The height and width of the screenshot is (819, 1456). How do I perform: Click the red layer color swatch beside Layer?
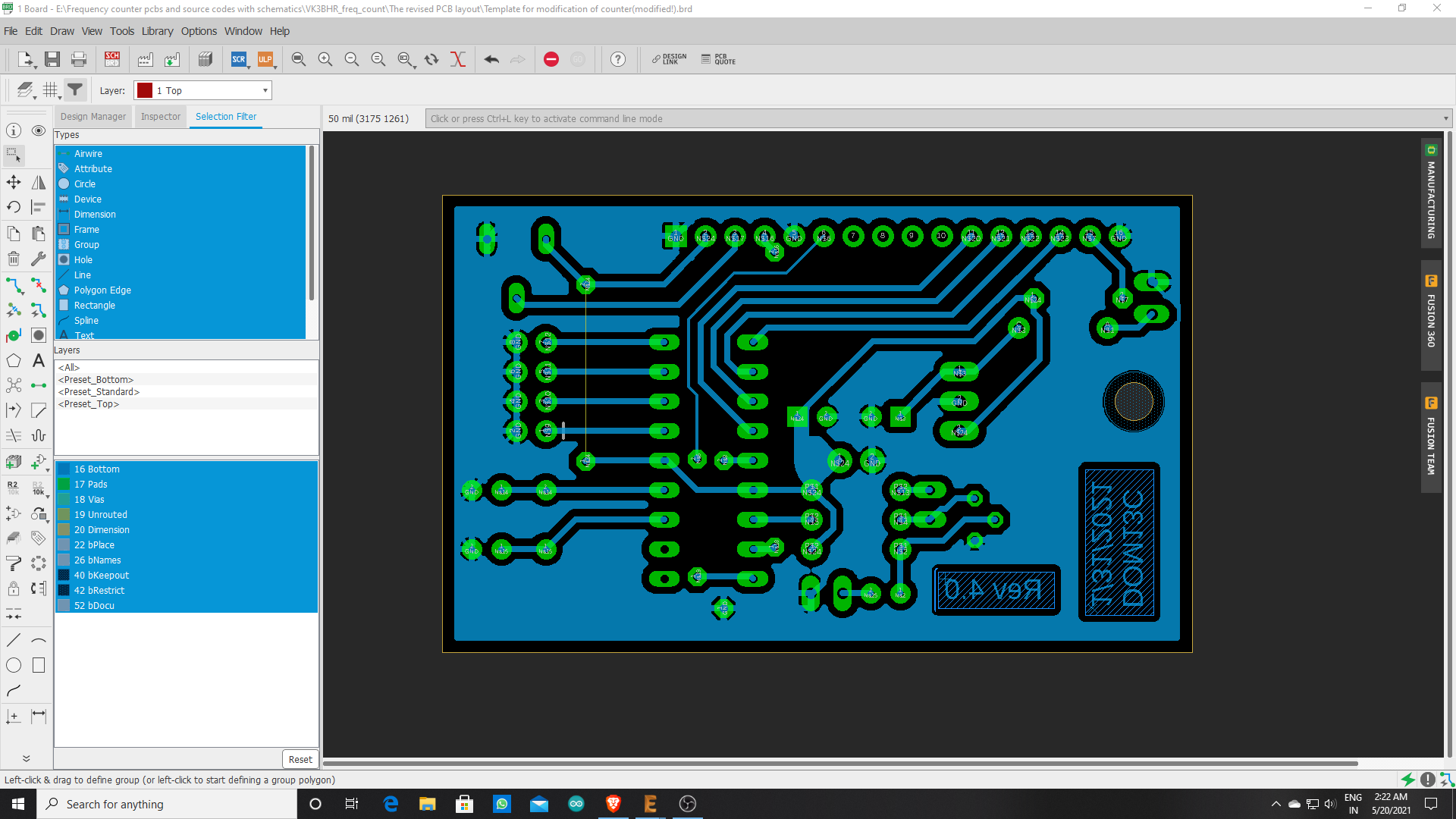tap(143, 89)
